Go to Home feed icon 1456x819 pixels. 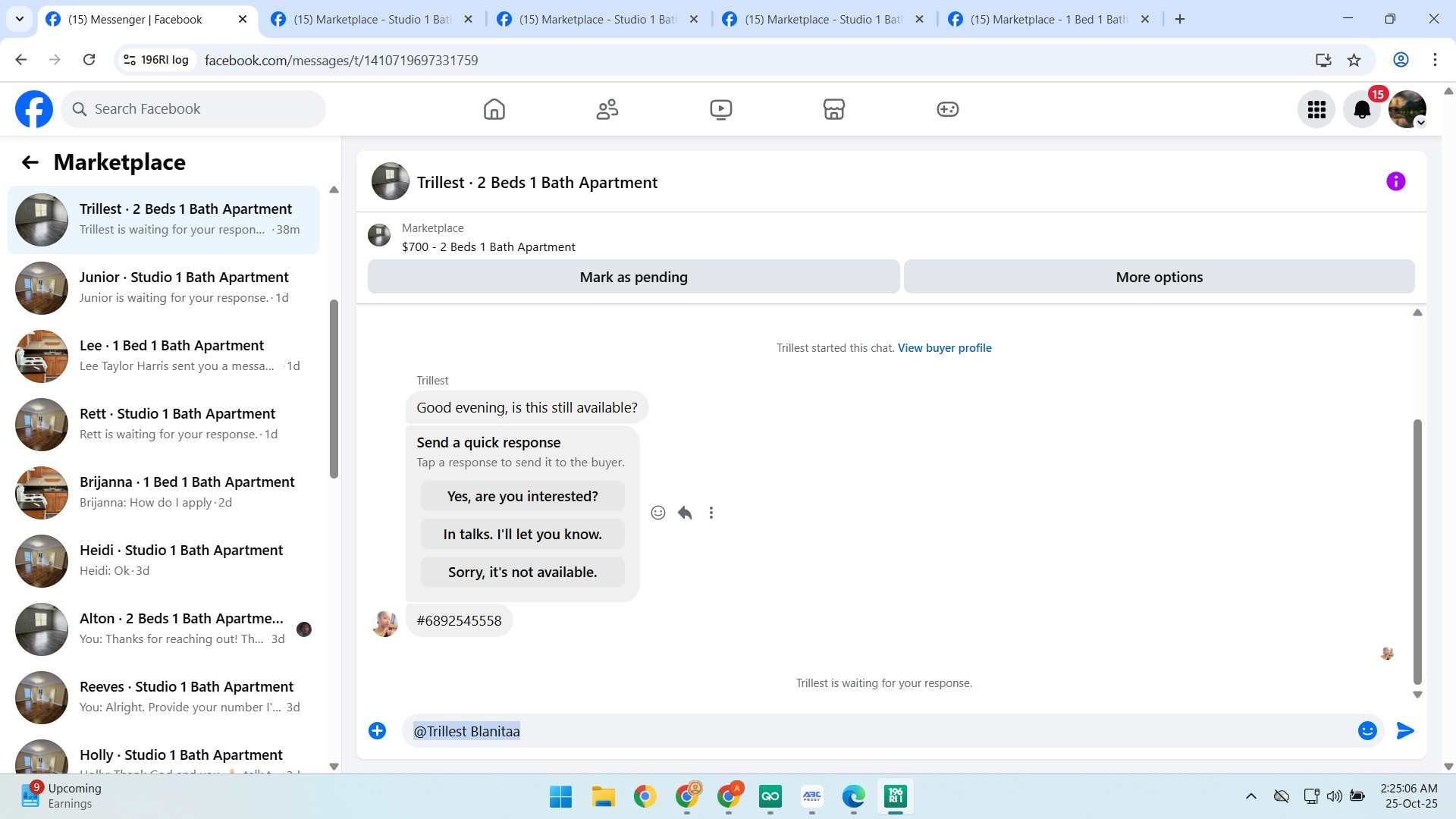pos(494,109)
